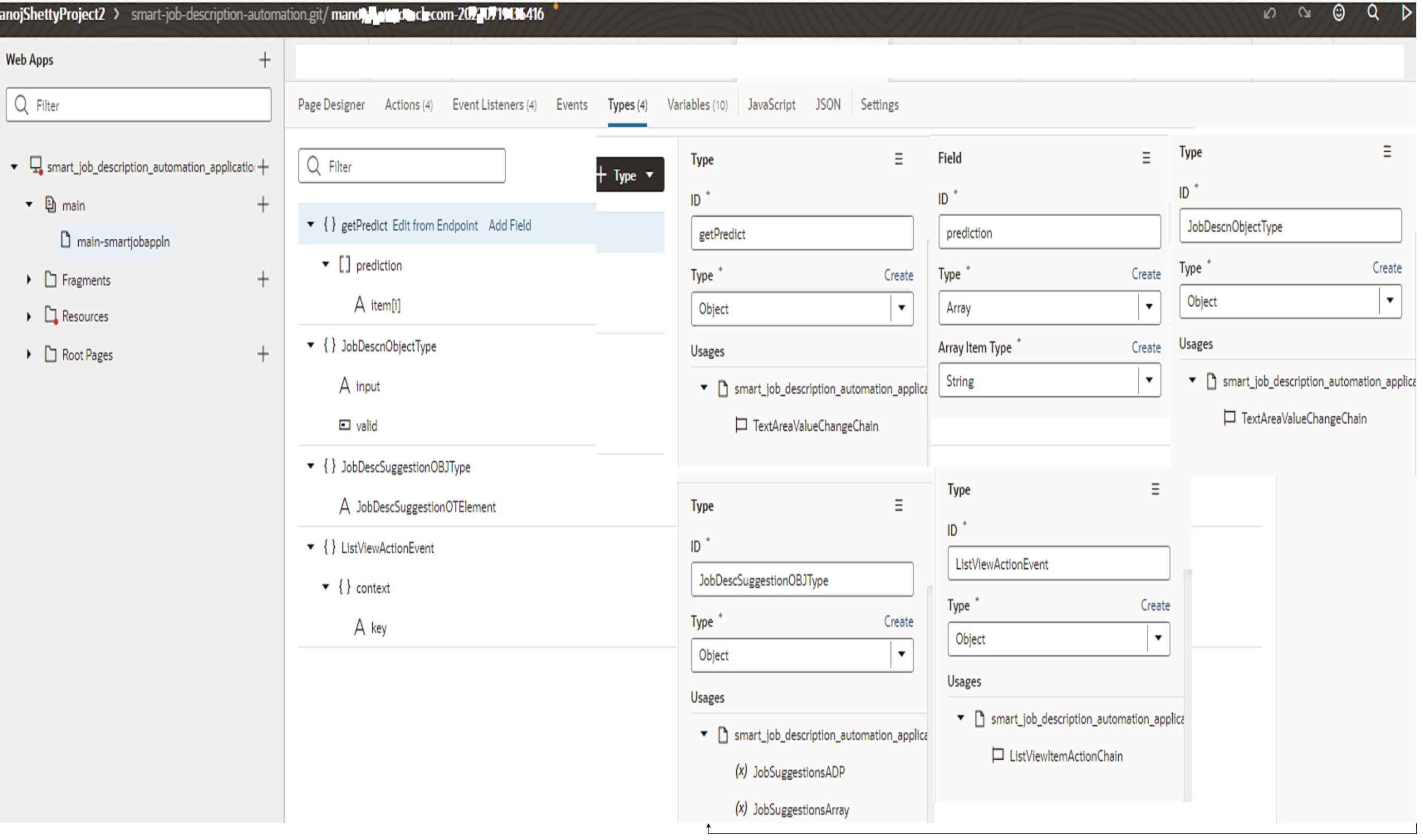Click the preview play icon

1407,13
